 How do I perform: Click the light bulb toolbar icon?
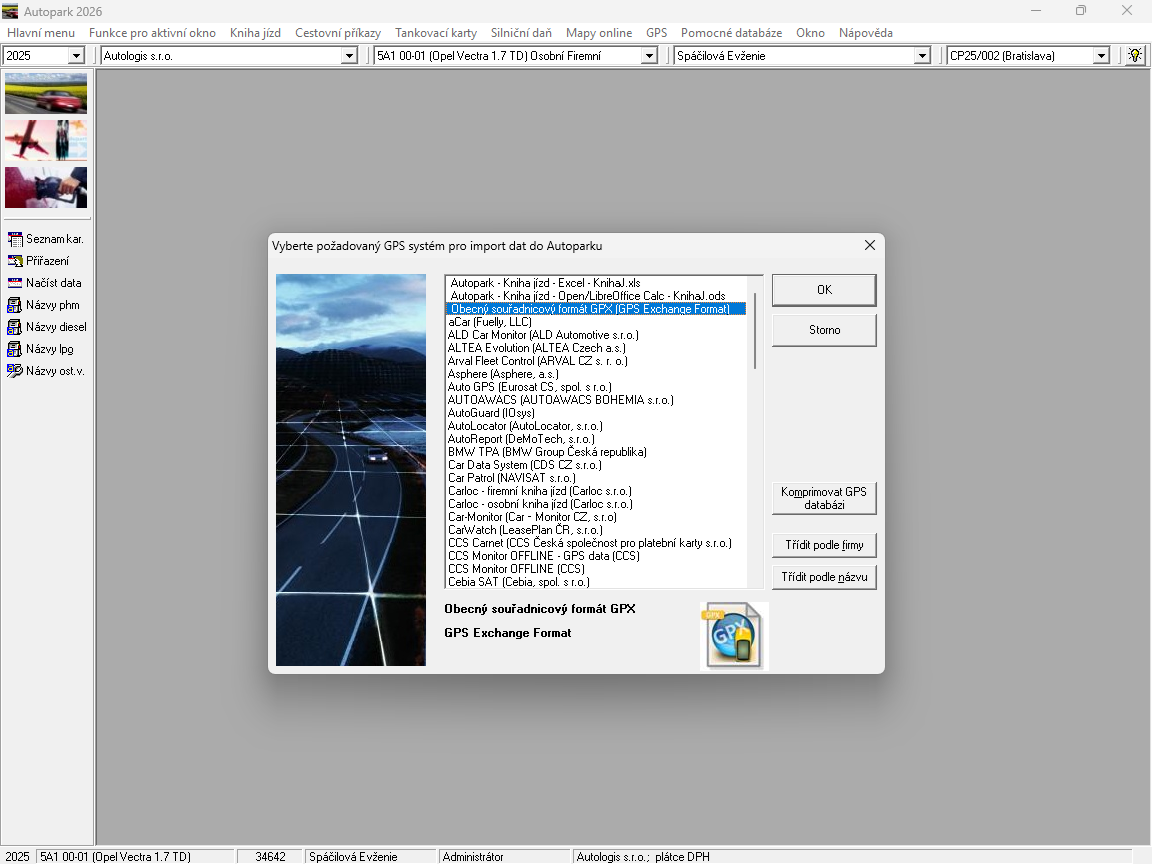tap(1134, 56)
